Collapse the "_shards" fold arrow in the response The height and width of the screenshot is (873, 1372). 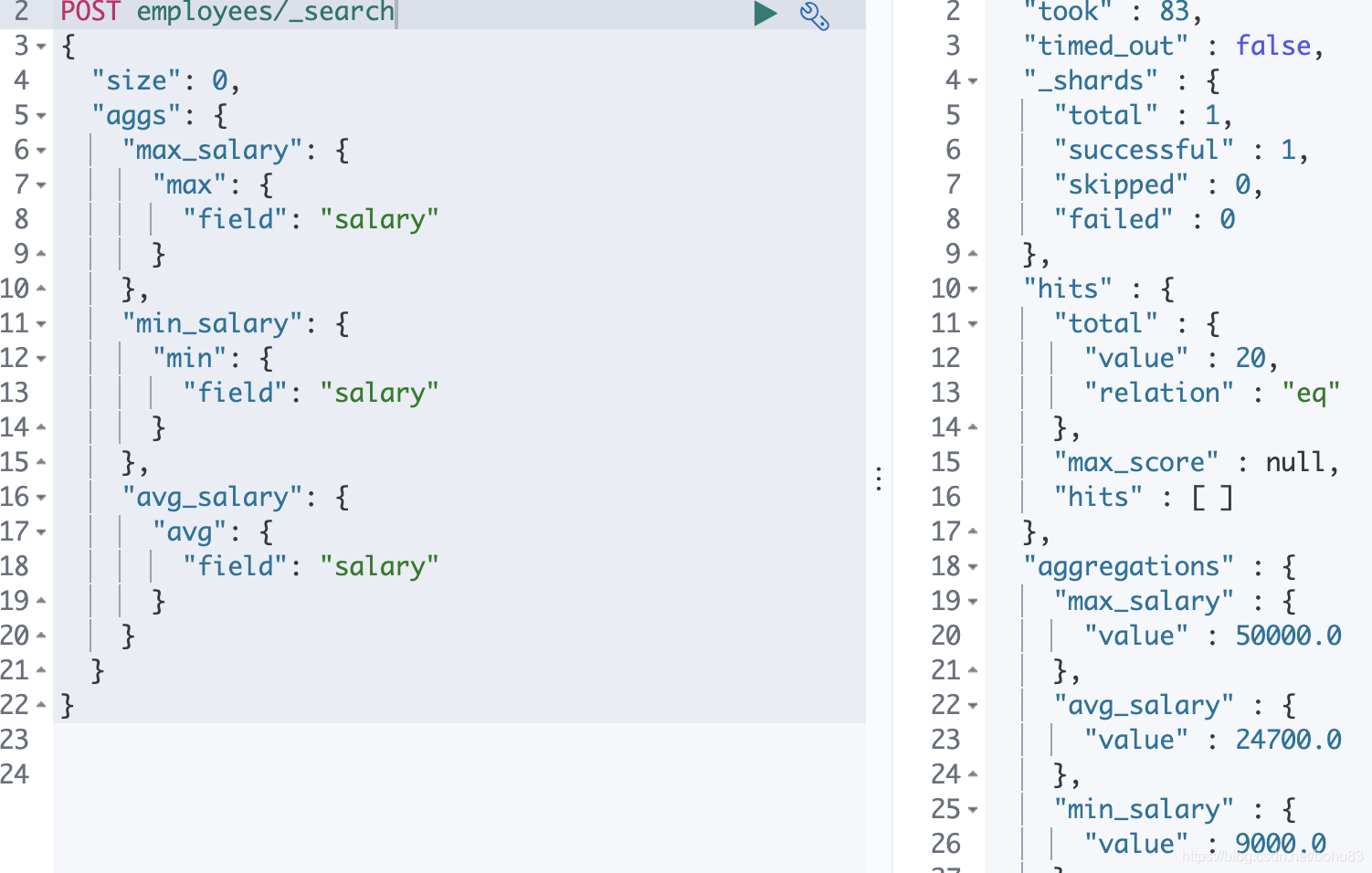point(974,81)
